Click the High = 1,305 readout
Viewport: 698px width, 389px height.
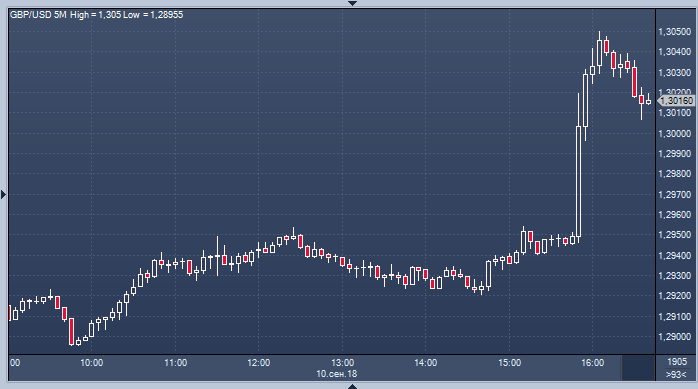pyautogui.click(x=95, y=15)
